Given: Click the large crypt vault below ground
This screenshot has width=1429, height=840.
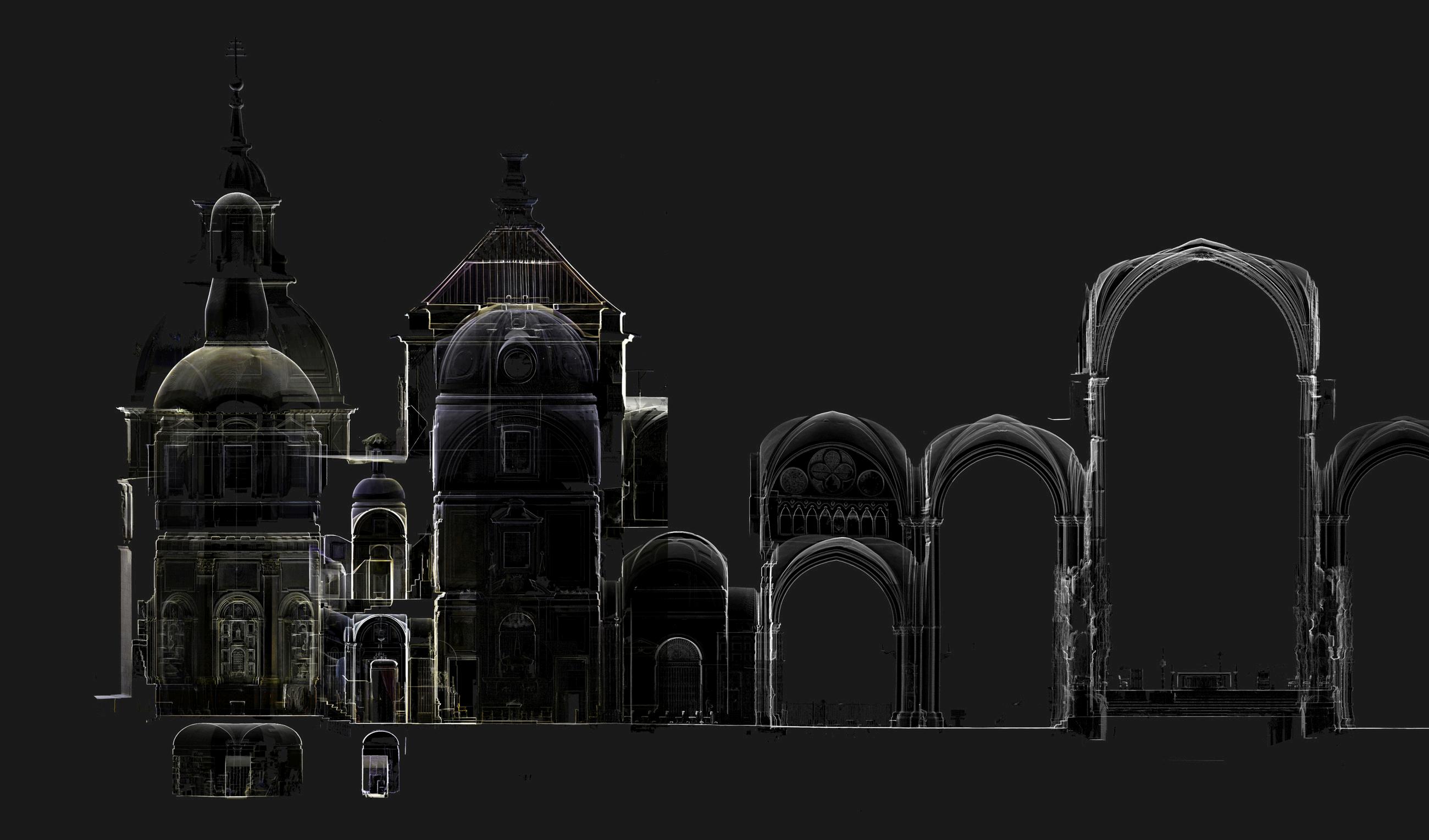Looking at the screenshot, I should pos(237,759).
